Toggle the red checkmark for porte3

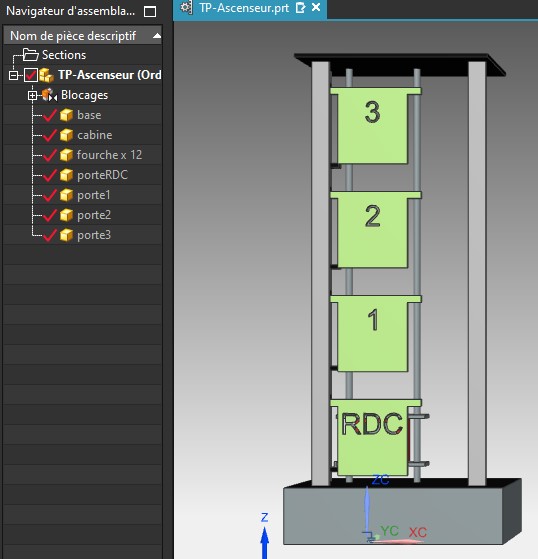[x=50, y=235]
